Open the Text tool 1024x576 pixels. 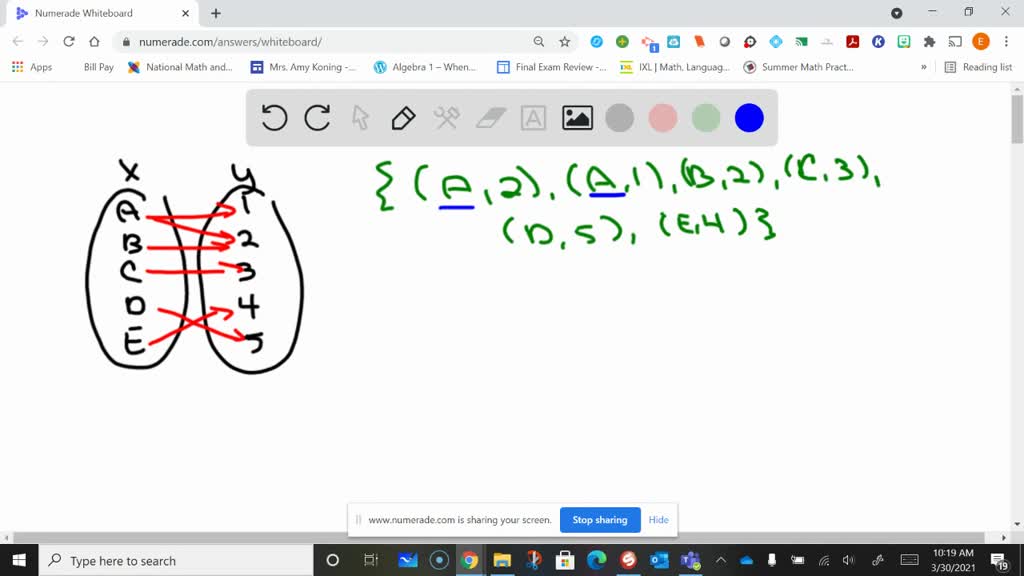(531, 117)
